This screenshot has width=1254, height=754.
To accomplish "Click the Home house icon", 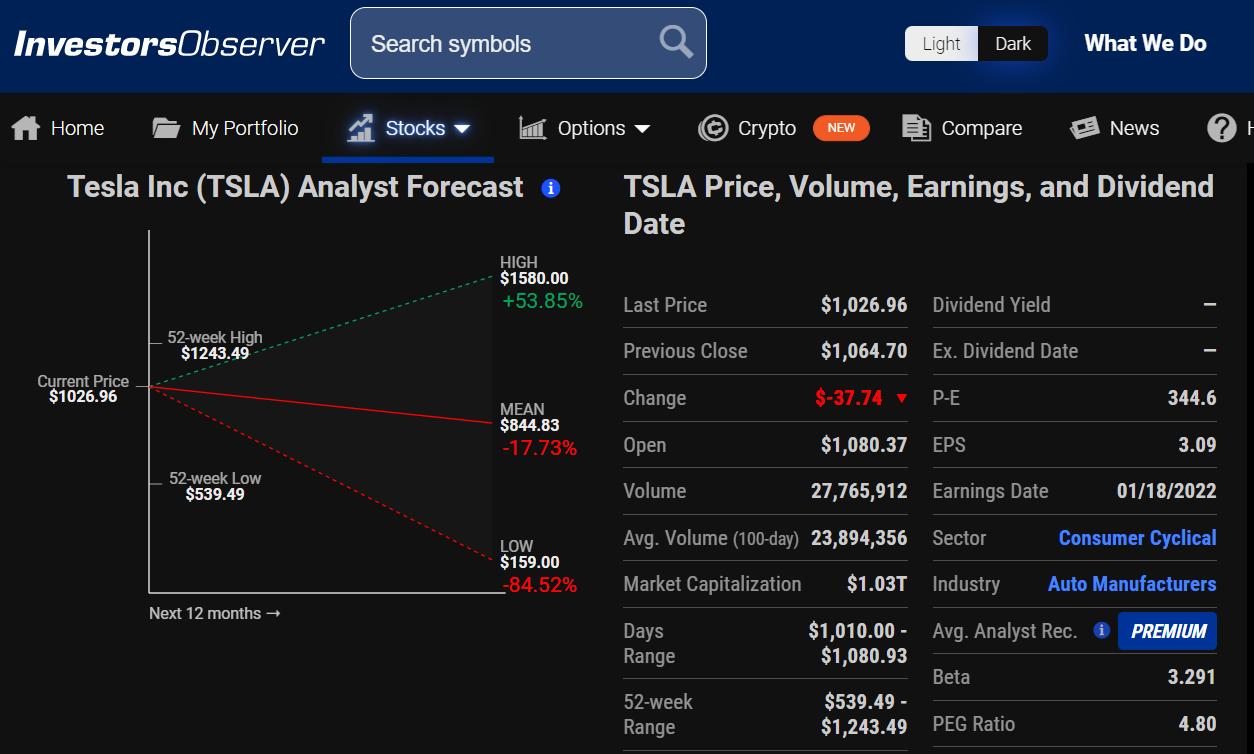I will [26, 128].
